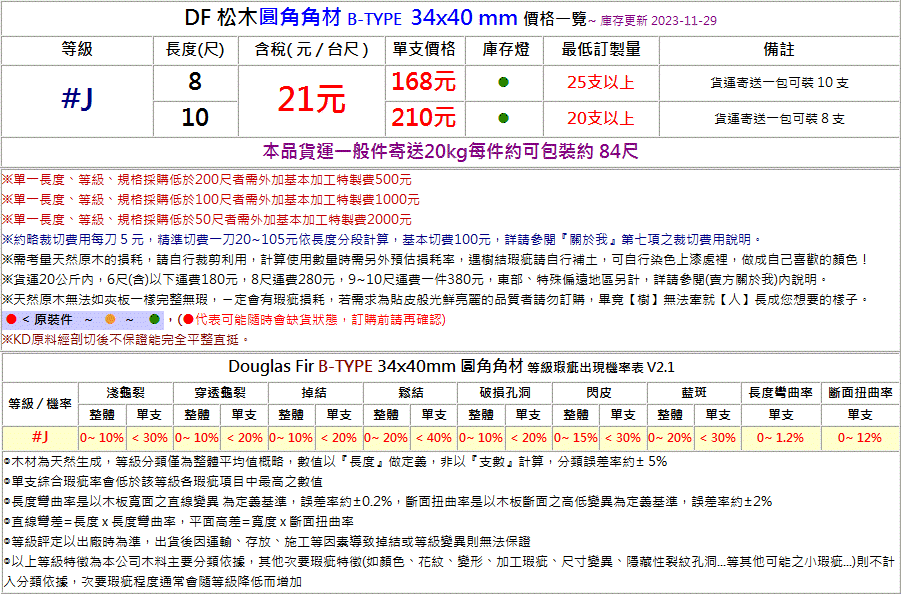901x594 pixels.
Task: Click the red dot in the stock legend
Action: [11, 320]
